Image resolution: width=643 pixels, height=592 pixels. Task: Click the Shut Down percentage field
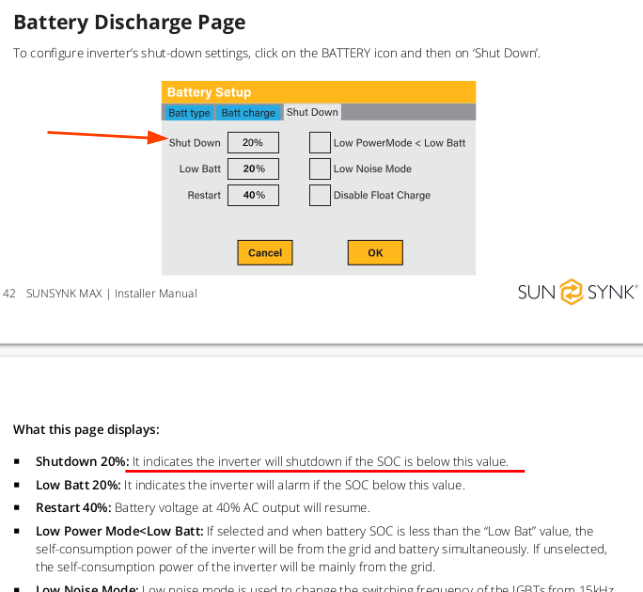(x=253, y=143)
